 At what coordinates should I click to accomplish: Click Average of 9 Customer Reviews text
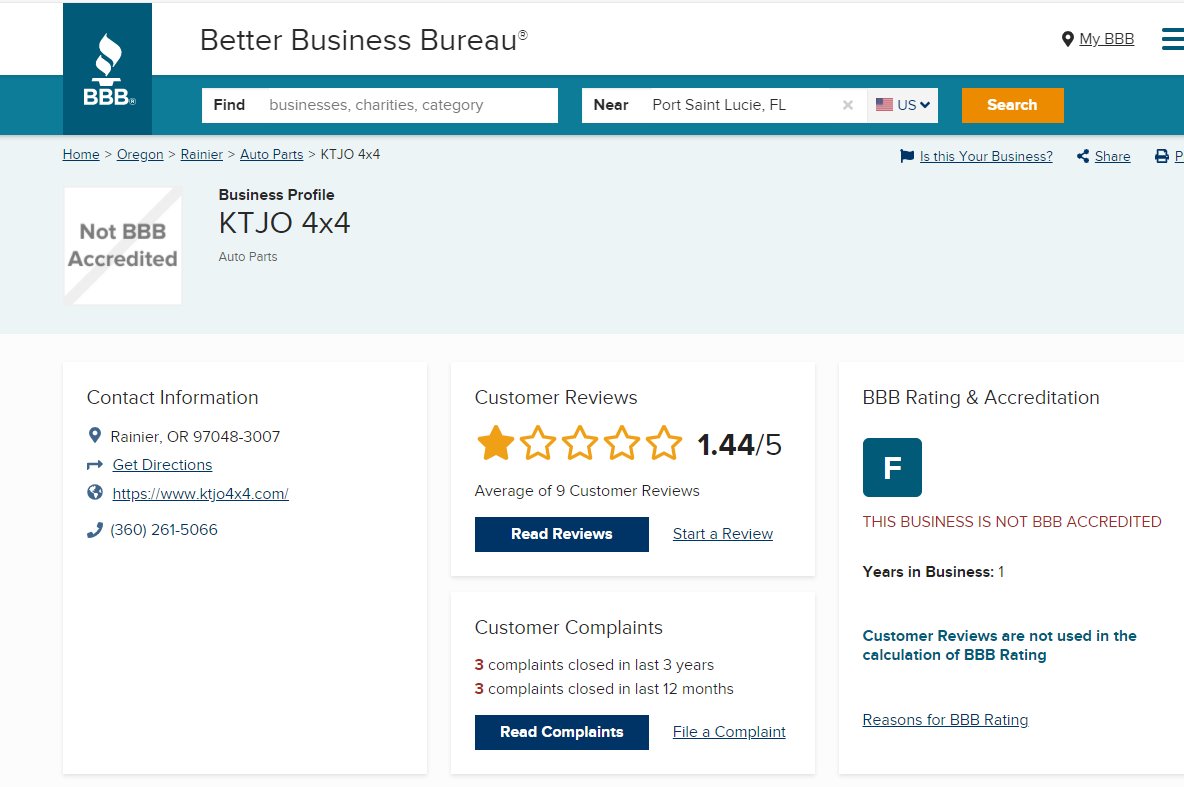click(587, 491)
